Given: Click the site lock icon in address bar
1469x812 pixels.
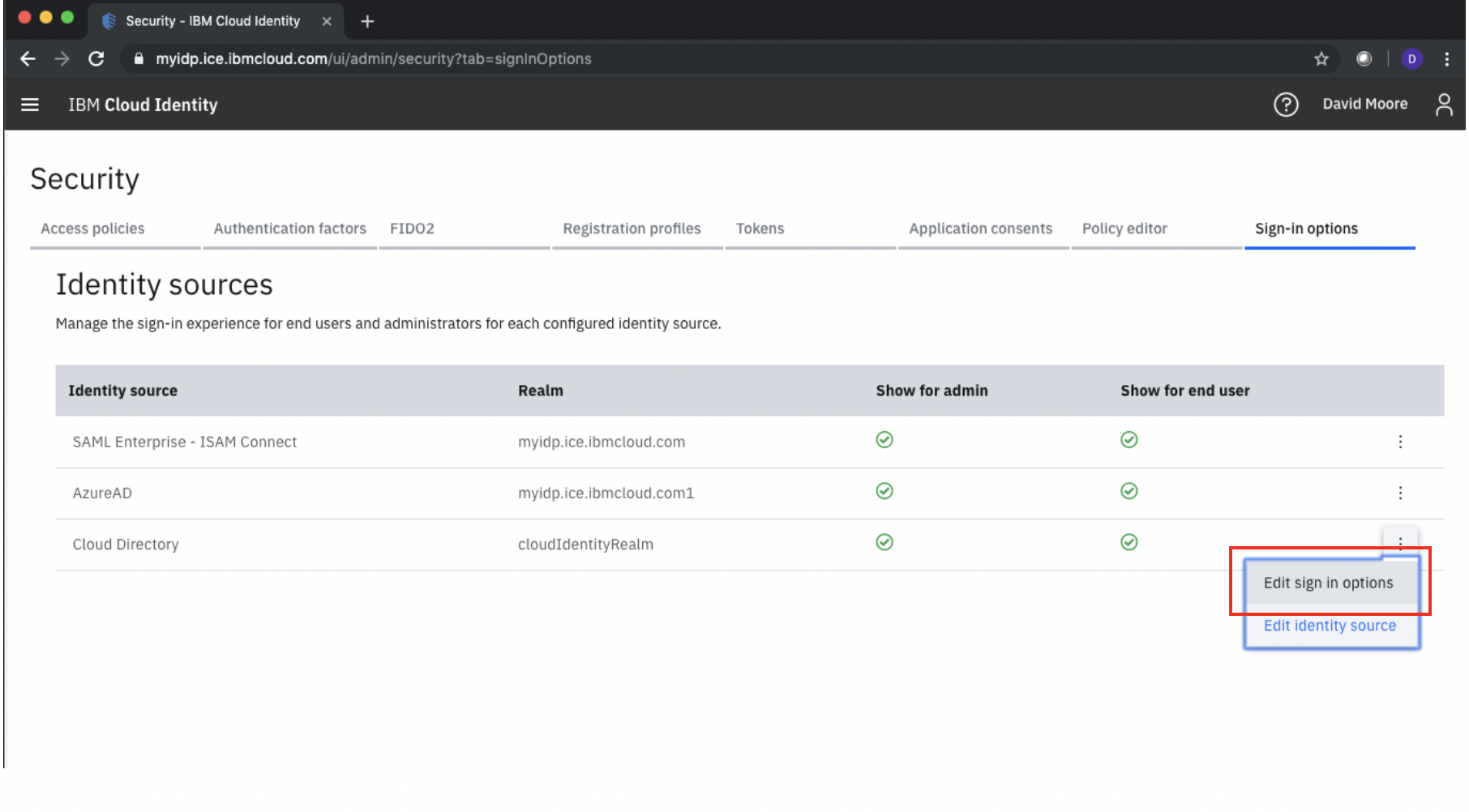Looking at the screenshot, I should (139, 58).
